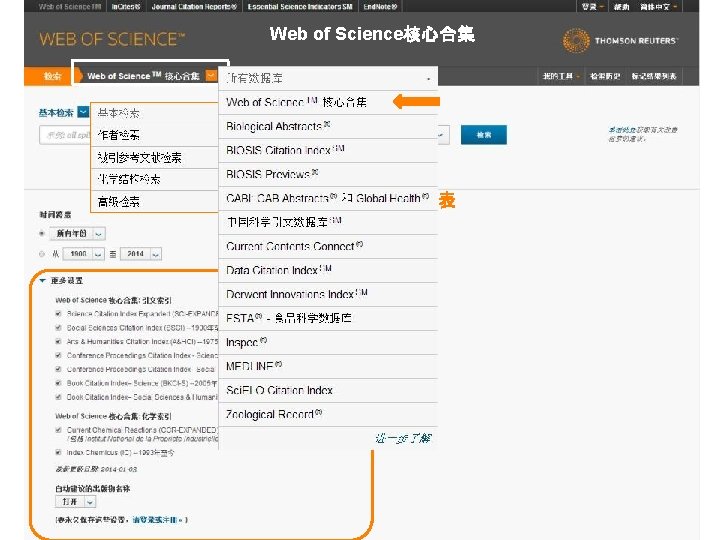Open the 所有年份 timespan dropdown
Image resolution: width=720 pixels, height=540 pixels.
click(78, 233)
